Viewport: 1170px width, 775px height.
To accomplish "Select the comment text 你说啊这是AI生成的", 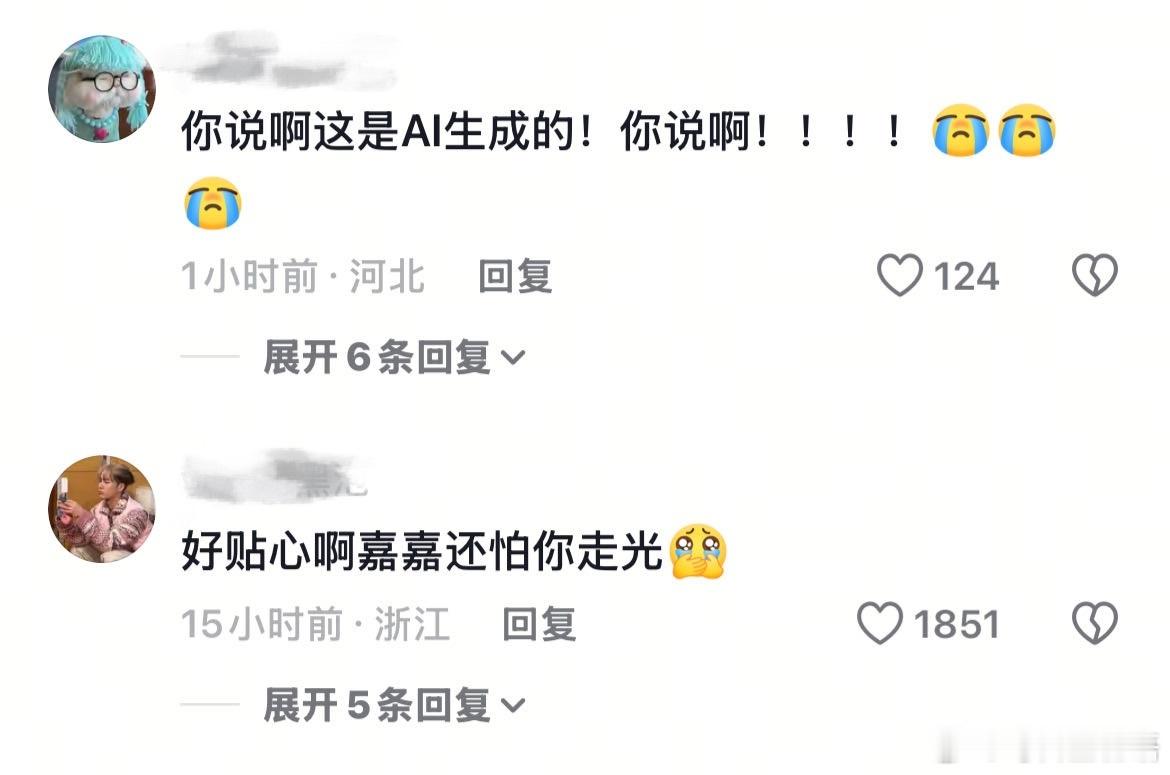I will pyautogui.click(x=378, y=131).
